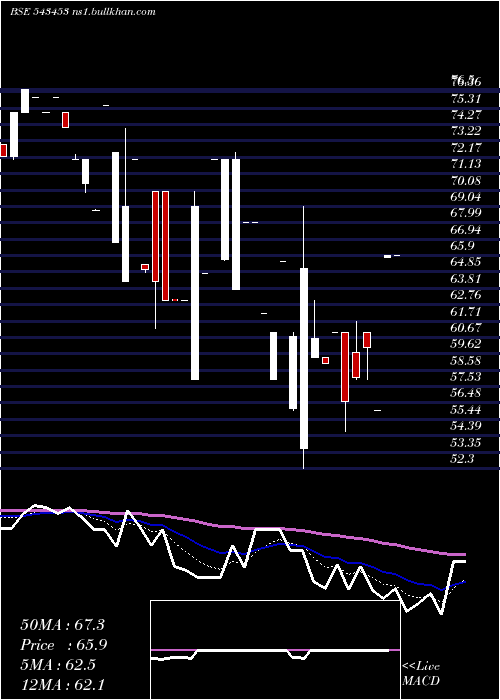The height and width of the screenshot is (700, 500).
Task: Click the BSE 543453 ns1.bullkhan.com header text
Action: coord(83,12)
